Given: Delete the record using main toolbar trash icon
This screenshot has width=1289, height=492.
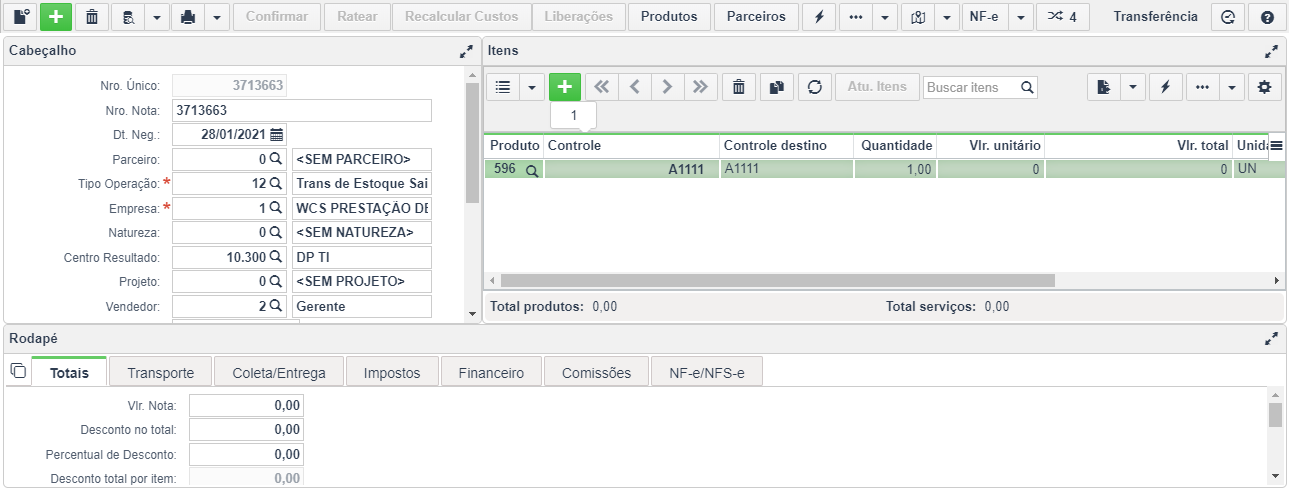Looking at the screenshot, I should (92, 17).
